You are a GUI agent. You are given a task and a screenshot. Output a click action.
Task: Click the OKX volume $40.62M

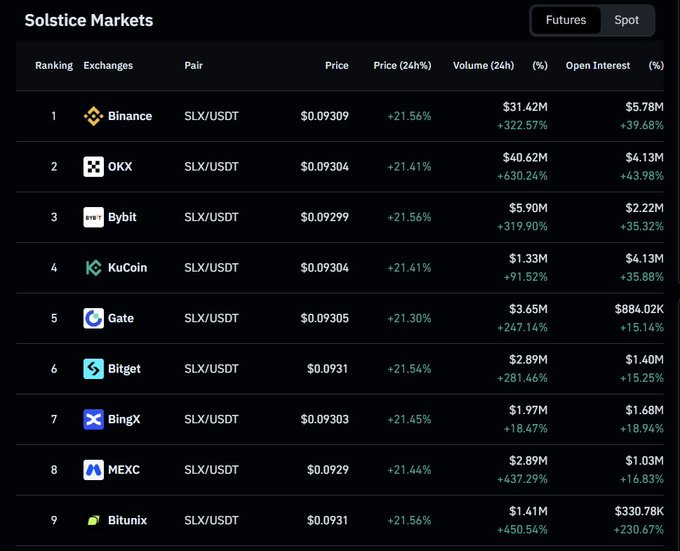pos(525,157)
